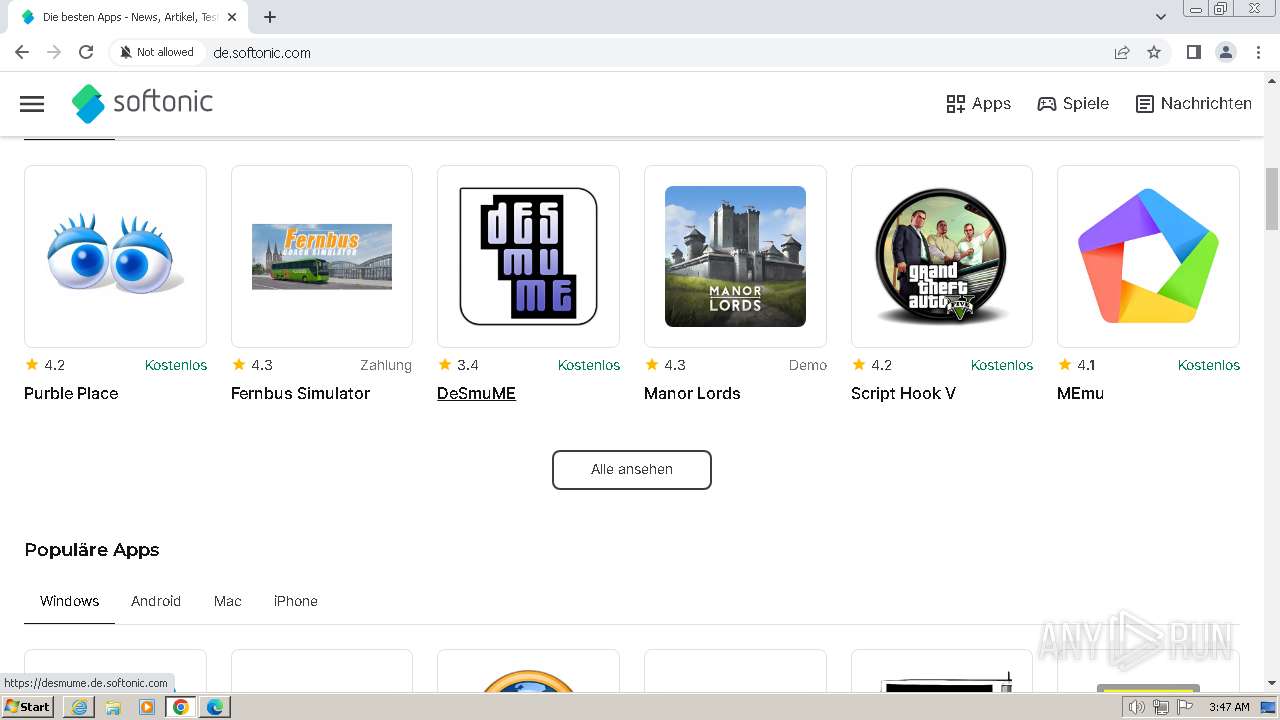Click the MEmu title
This screenshot has width=1280, height=720.
pyautogui.click(x=1080, y=393)
